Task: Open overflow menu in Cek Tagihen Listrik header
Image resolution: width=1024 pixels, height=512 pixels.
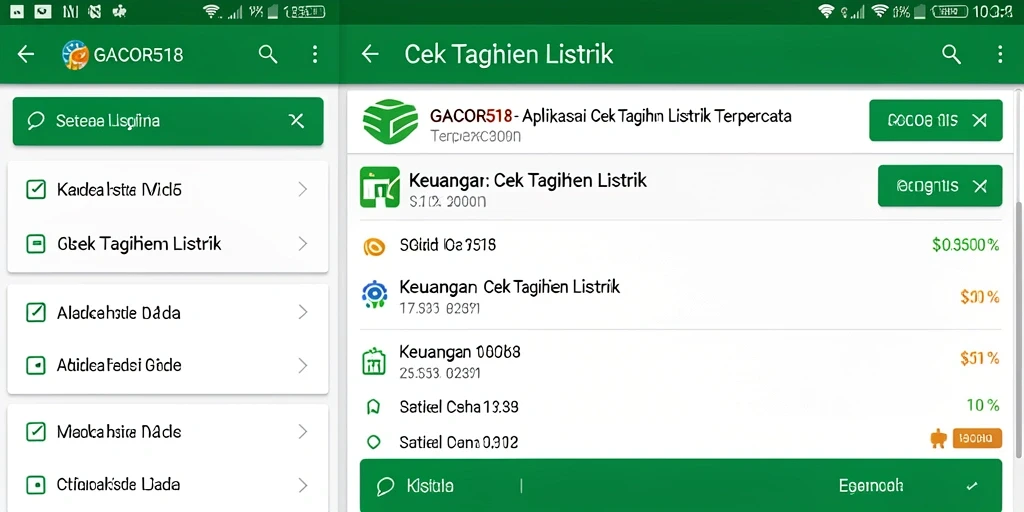Action: pos(999,55)
